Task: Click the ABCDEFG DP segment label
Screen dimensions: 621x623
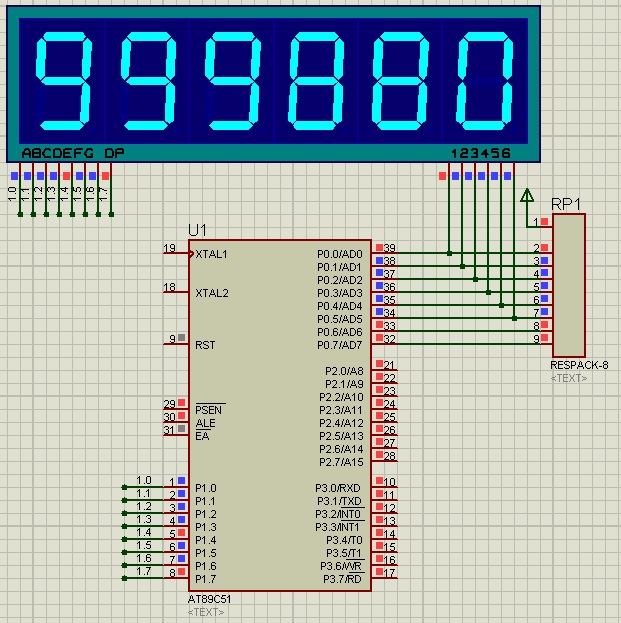Action: tap(73, 153)
